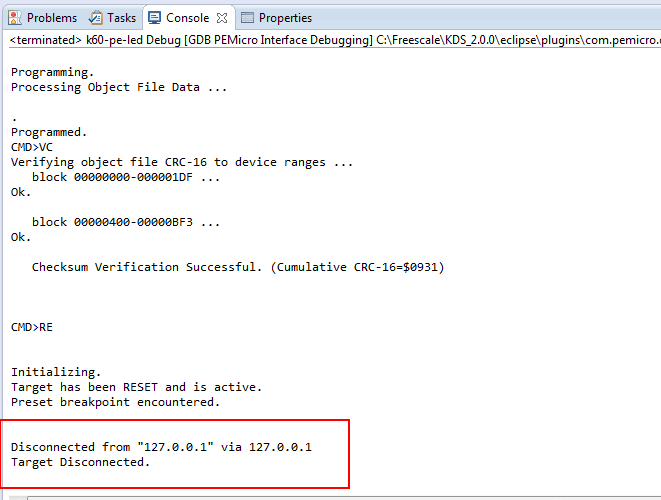Click the Console tab's monitor icon

(x=155, y=18)
